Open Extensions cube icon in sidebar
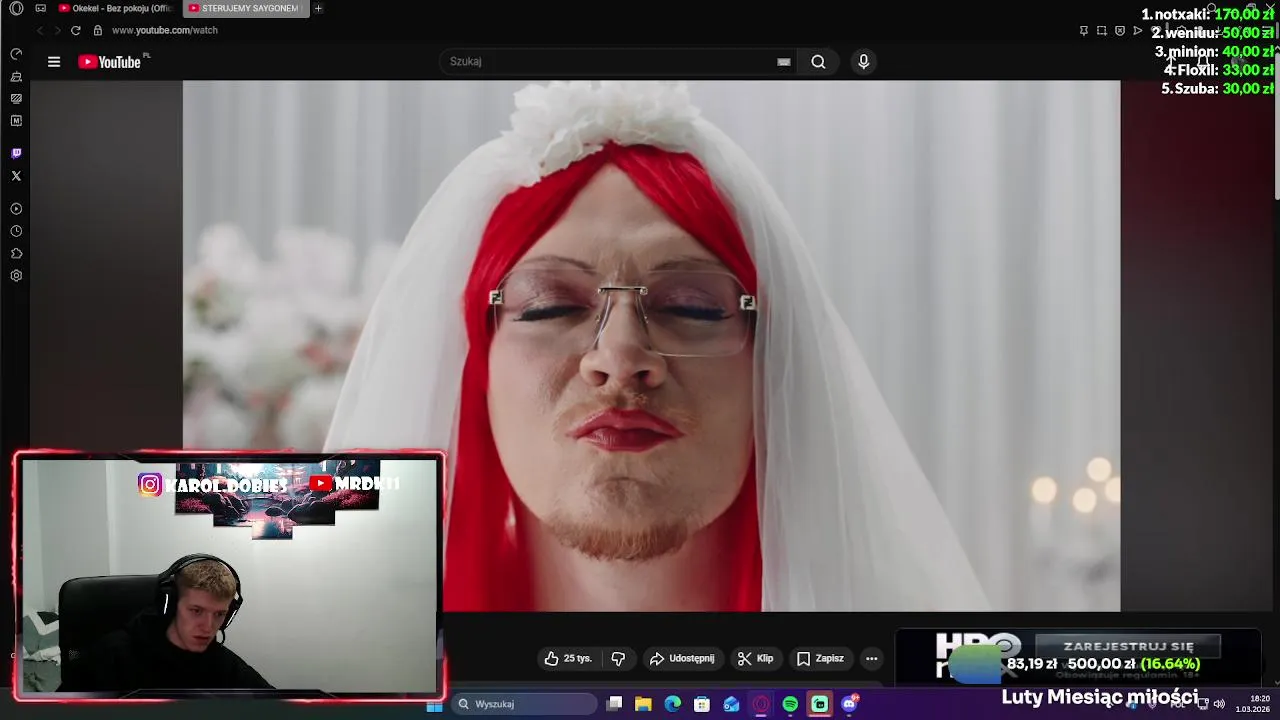This screenshot has height=720, width=1280. click(16, 253)
